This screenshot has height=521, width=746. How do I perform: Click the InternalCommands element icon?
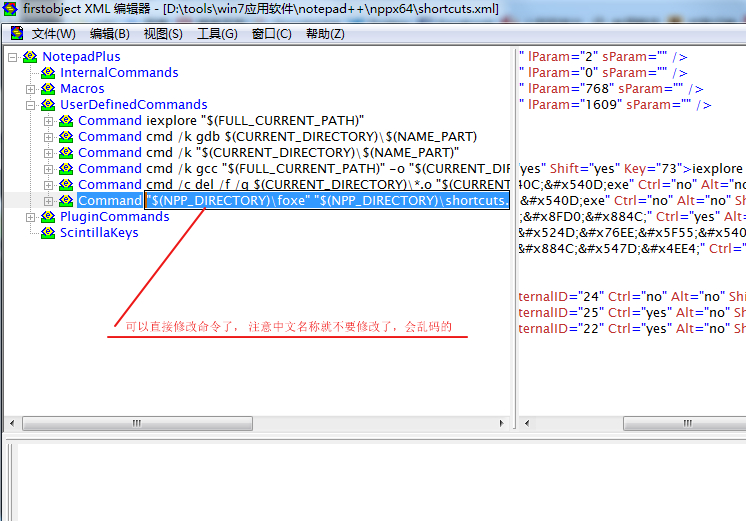(x=48, y=73)
